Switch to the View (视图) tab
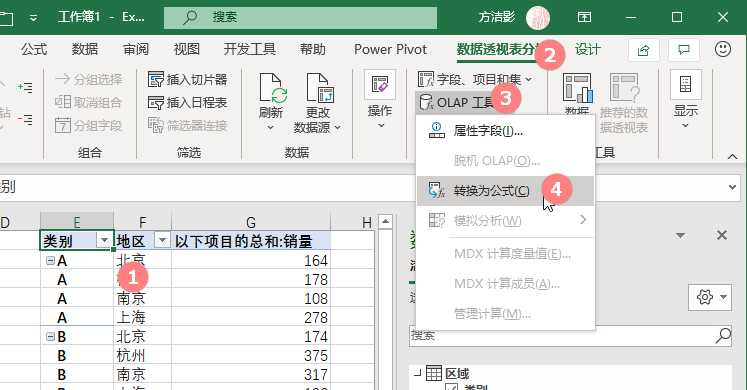747x390 pixels. (x=186, y=49)
